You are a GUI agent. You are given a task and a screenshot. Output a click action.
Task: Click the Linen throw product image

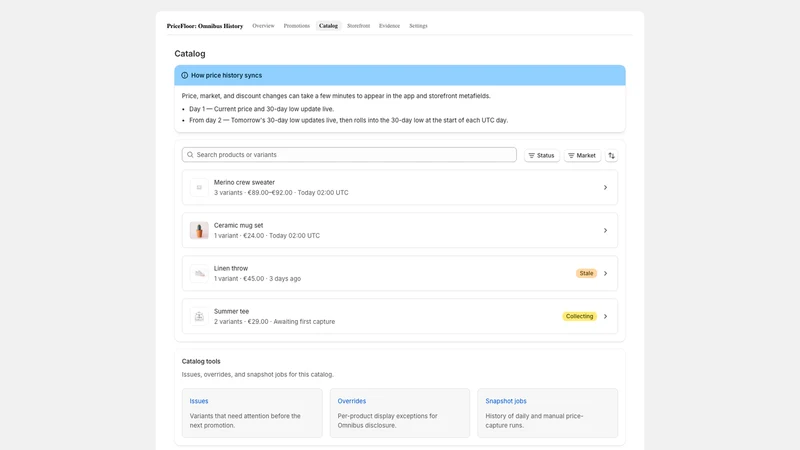pos(199,273)
